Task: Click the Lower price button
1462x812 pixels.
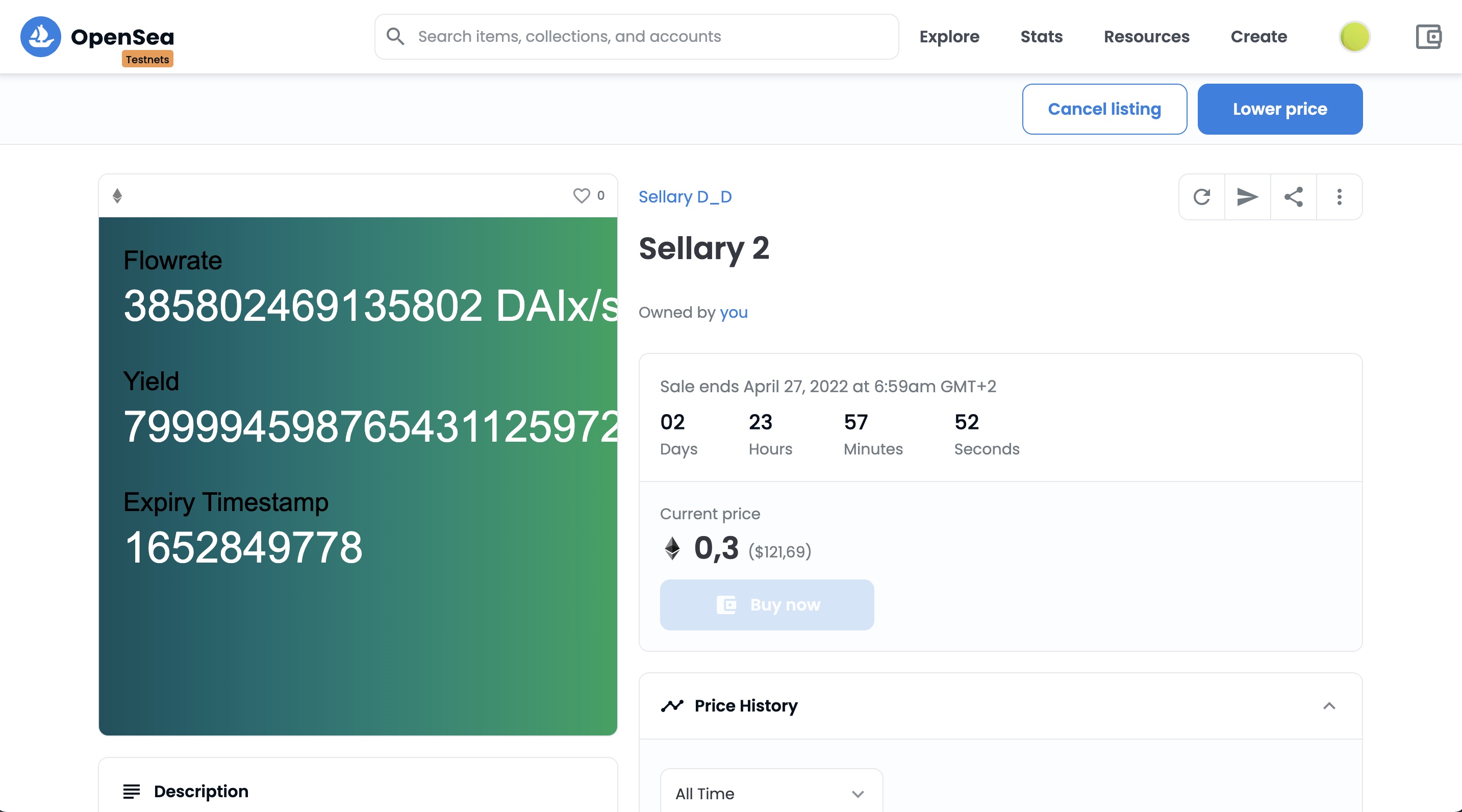Action: pyautogui.click(x=1279, y=109)
